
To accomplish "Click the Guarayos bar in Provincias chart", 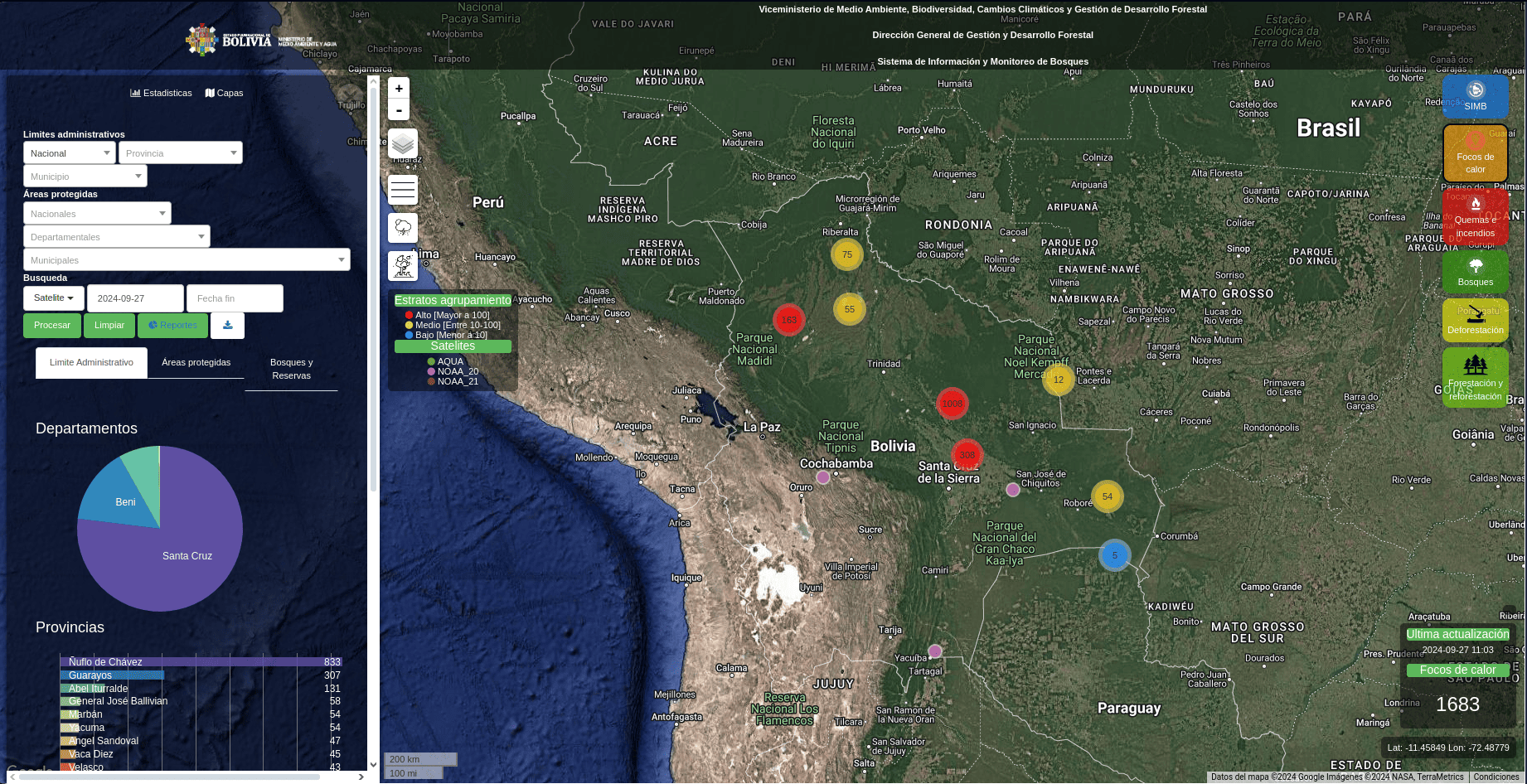I will (x=112, y=675).
